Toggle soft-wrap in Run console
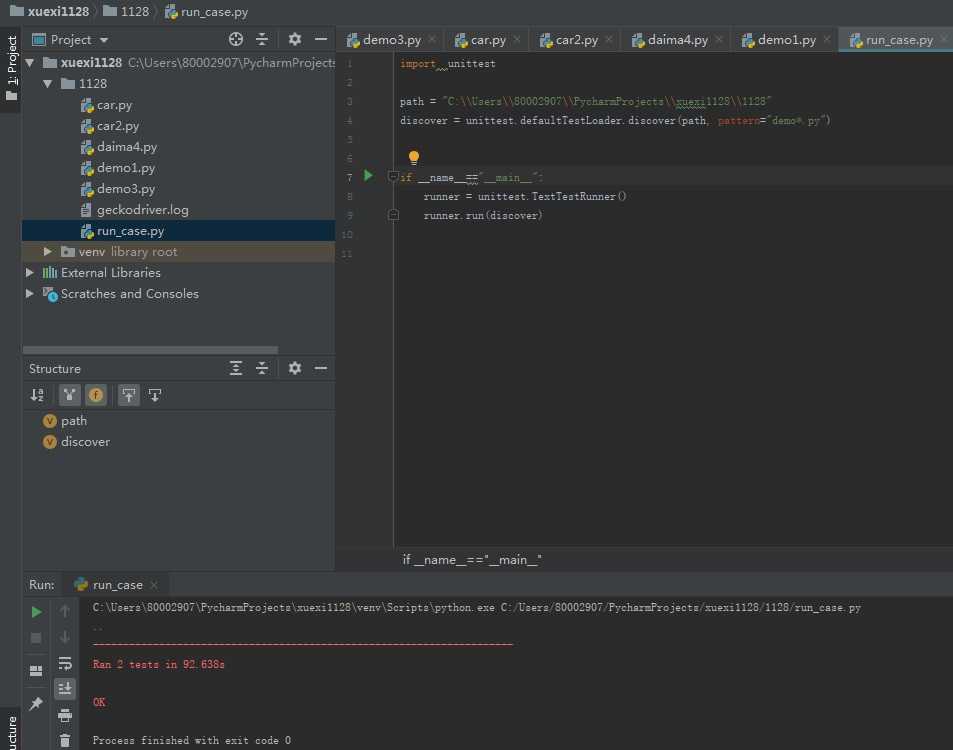This screenshot has height=750, width=953. click(x=65, y=663)
